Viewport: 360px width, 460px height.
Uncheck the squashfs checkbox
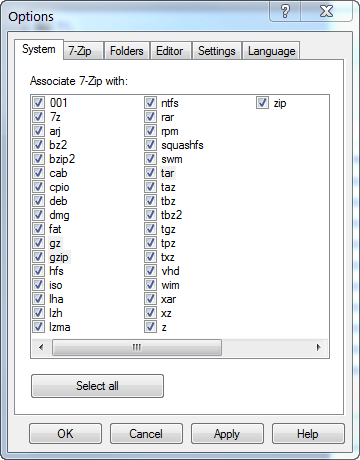click(x=150, y=145)
